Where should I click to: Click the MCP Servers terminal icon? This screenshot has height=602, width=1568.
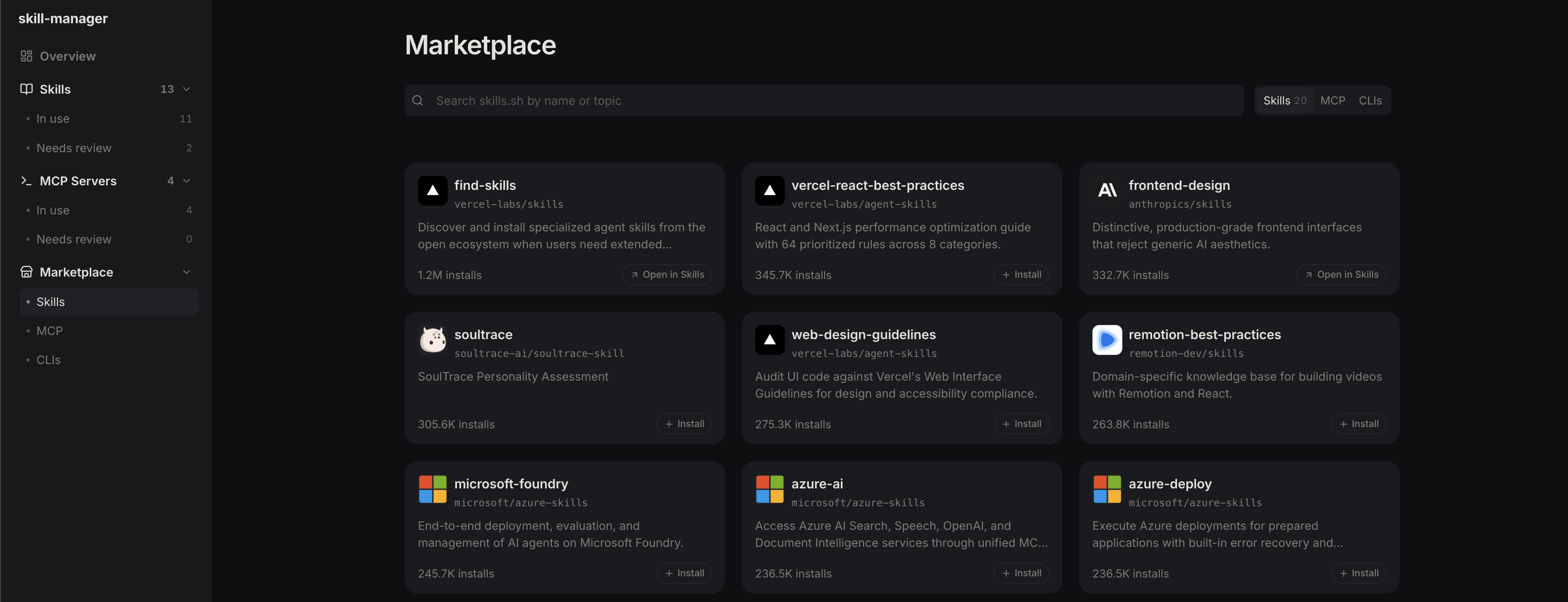(26, 181)
